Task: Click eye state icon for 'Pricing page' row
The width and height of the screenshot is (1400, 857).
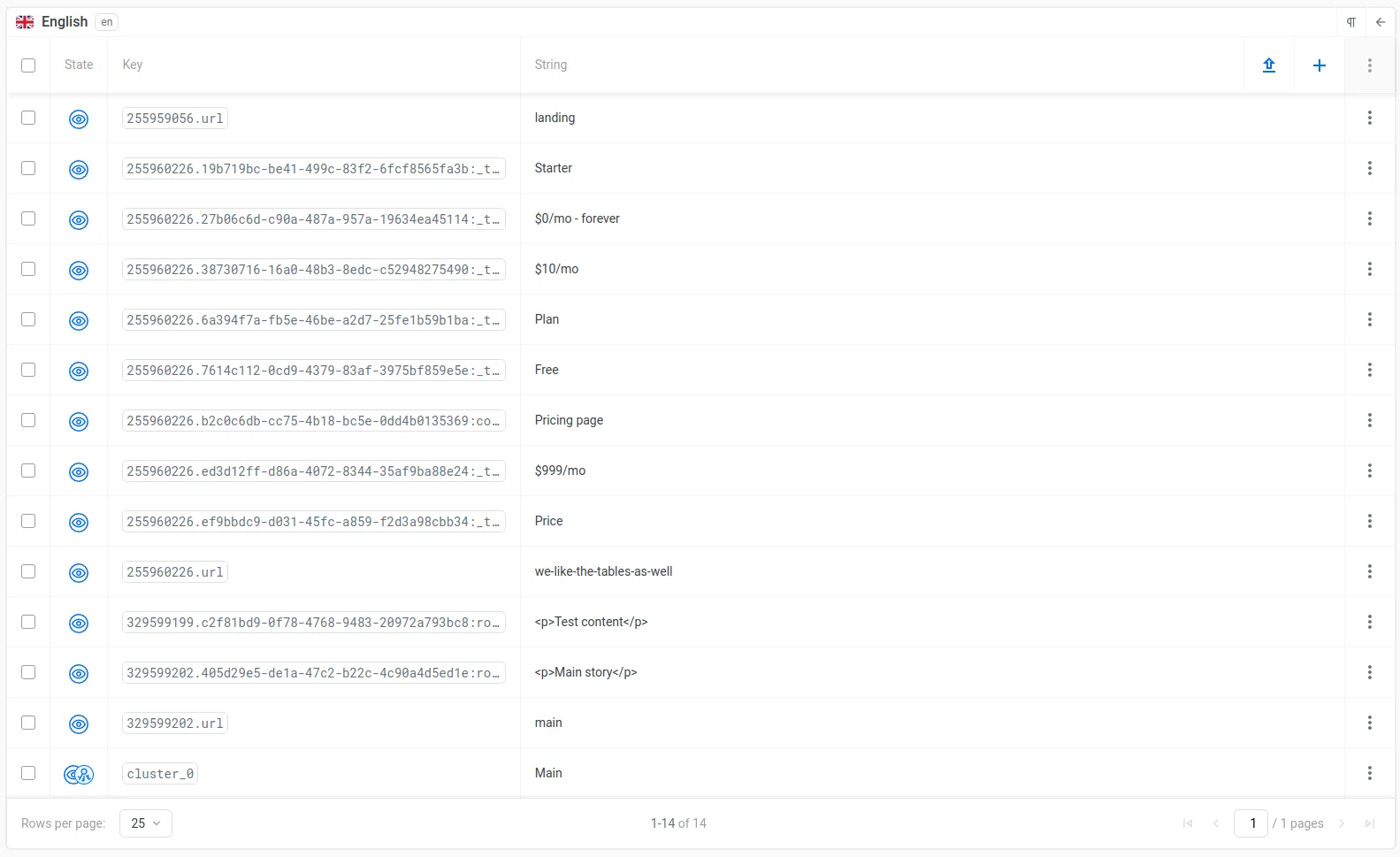Action: [x=79, y=422]
